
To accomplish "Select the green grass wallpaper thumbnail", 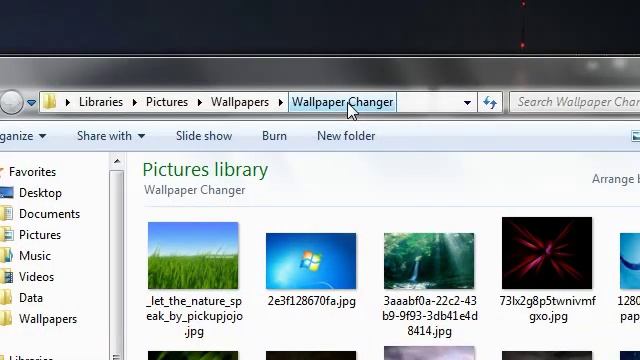I will pyautogui.click(x=193, y=256).
